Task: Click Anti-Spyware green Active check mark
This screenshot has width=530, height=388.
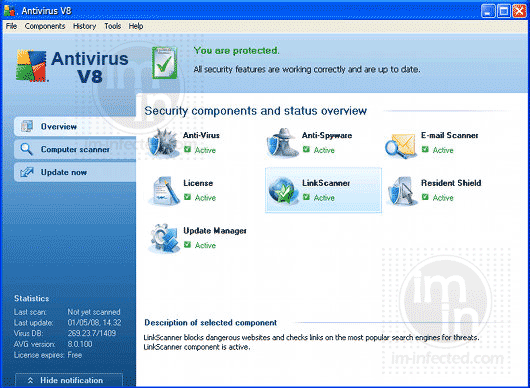Action: tap(306, 149)
